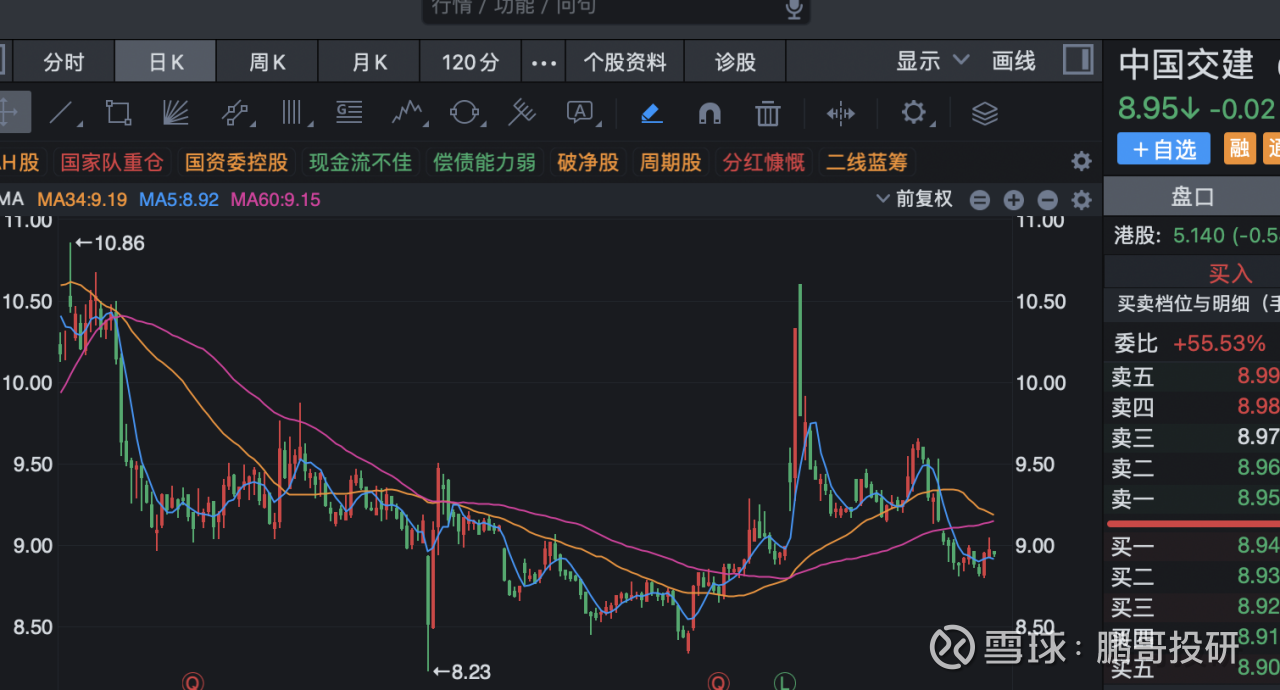Click the +自选 add watchlist button
Image resolution: width=1280 pixels, height=690 pixels.
tap(1164, 149)
